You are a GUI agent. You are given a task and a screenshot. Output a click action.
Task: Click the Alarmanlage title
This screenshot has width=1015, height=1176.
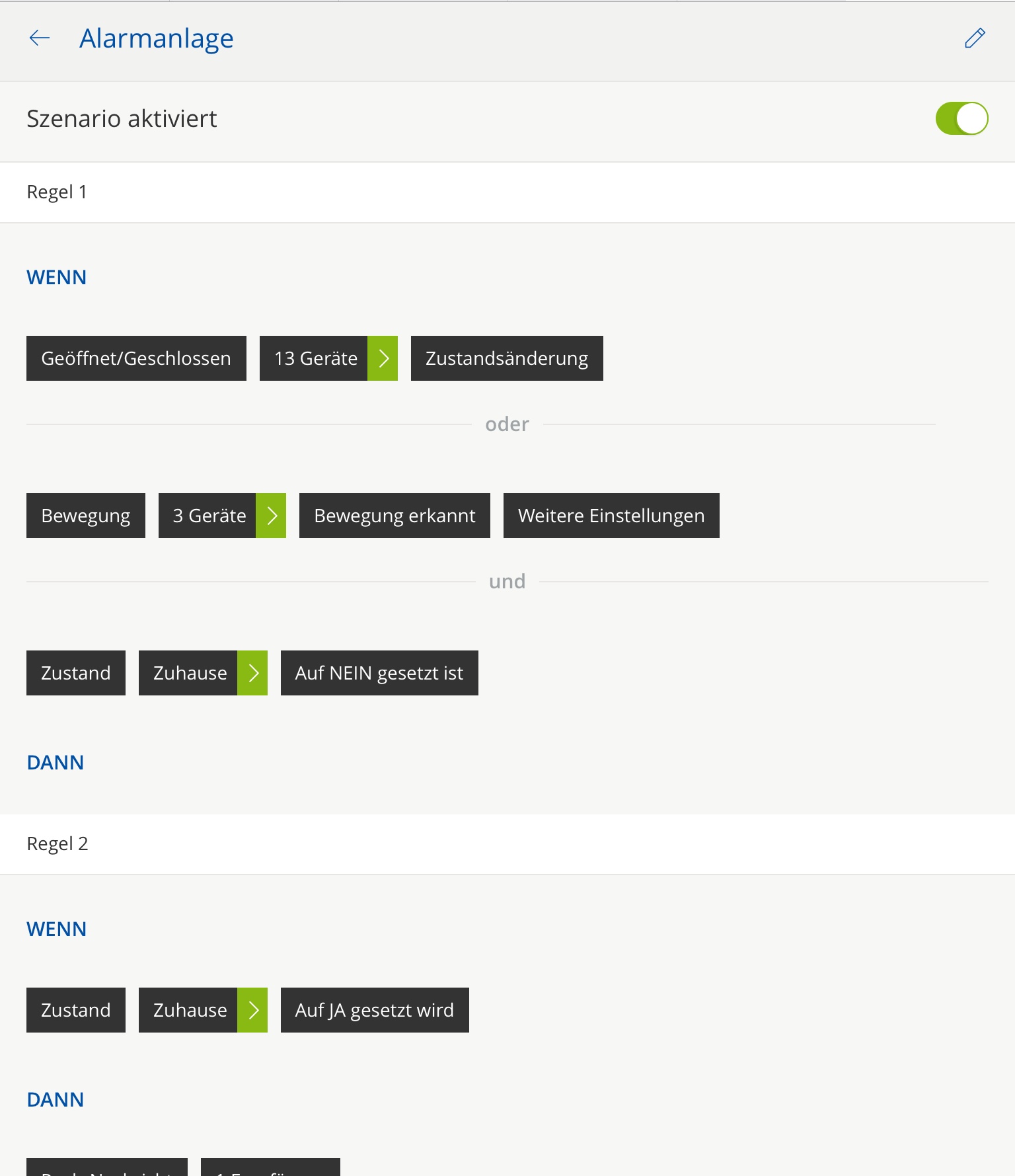click(x=157, y=38)
